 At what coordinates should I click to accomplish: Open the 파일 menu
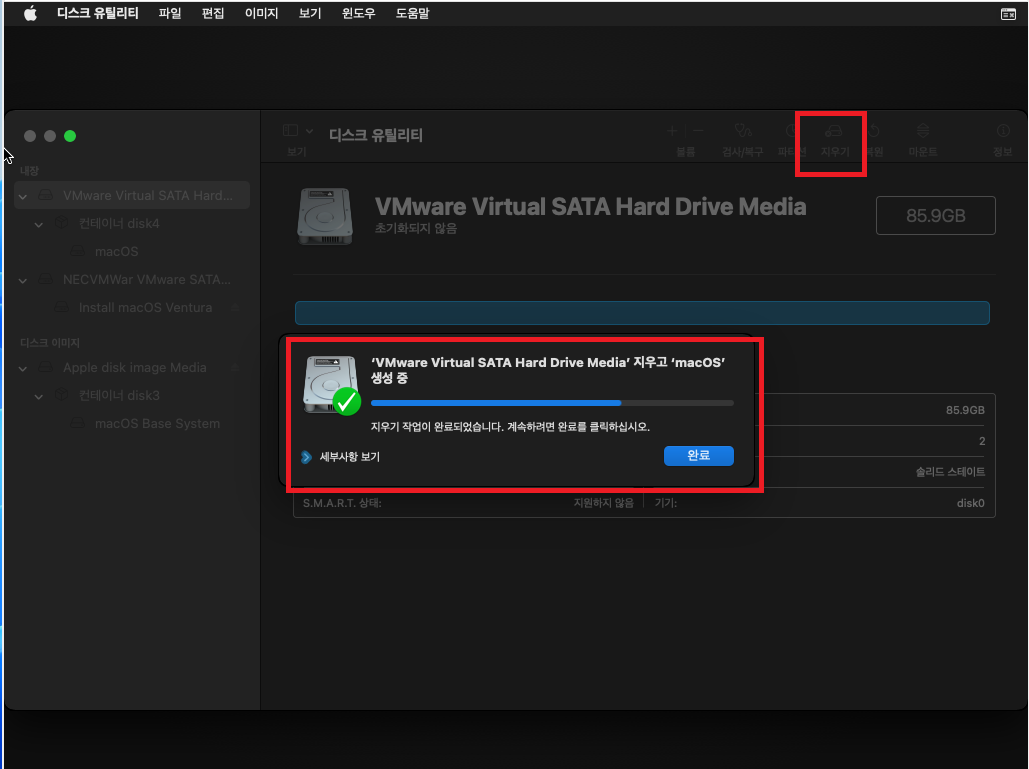170,13
